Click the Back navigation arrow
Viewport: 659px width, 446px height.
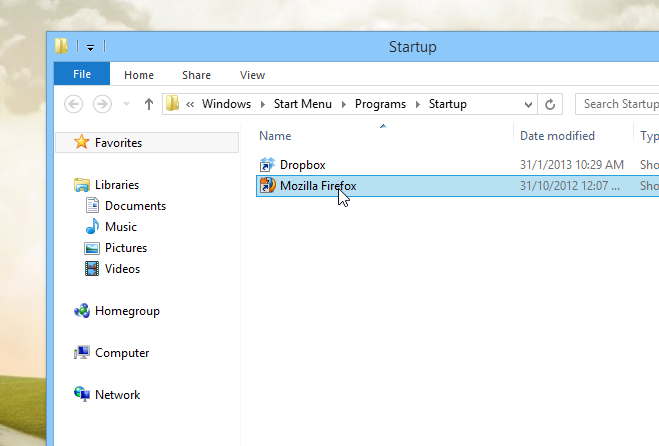(74, 104)
